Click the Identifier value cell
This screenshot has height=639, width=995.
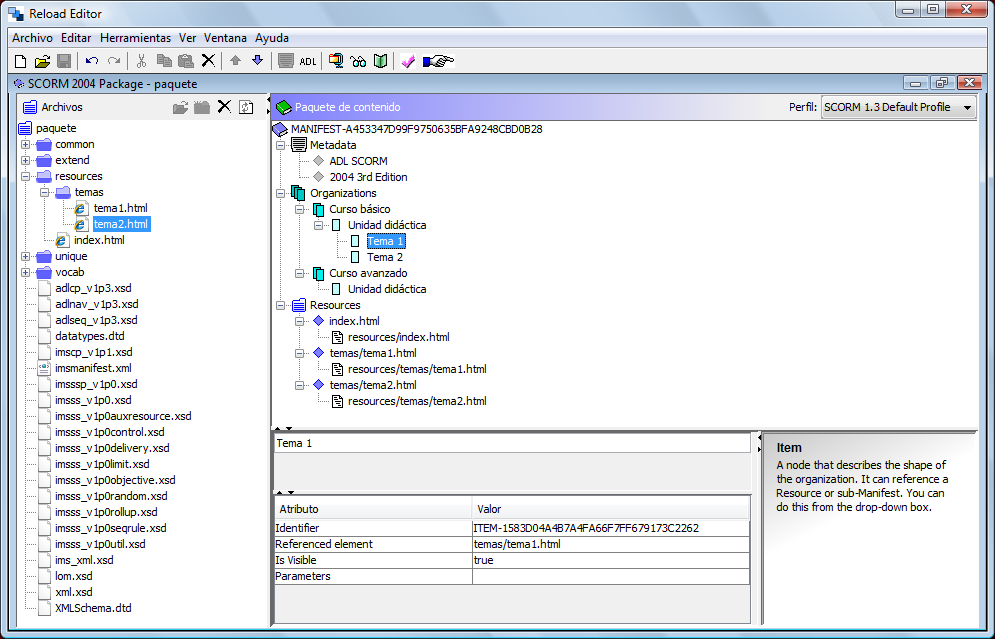pos(610,528)
